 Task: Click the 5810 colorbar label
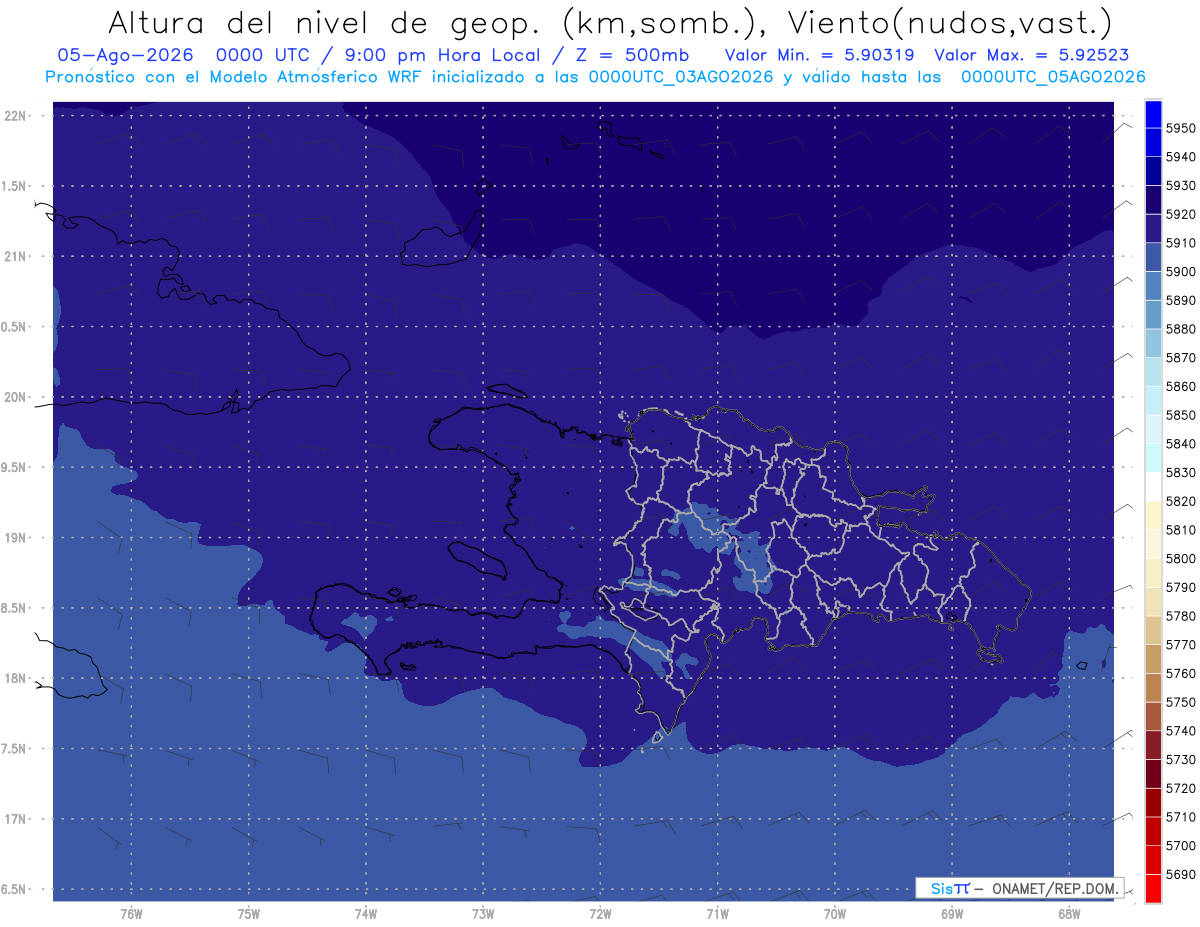1181,530
